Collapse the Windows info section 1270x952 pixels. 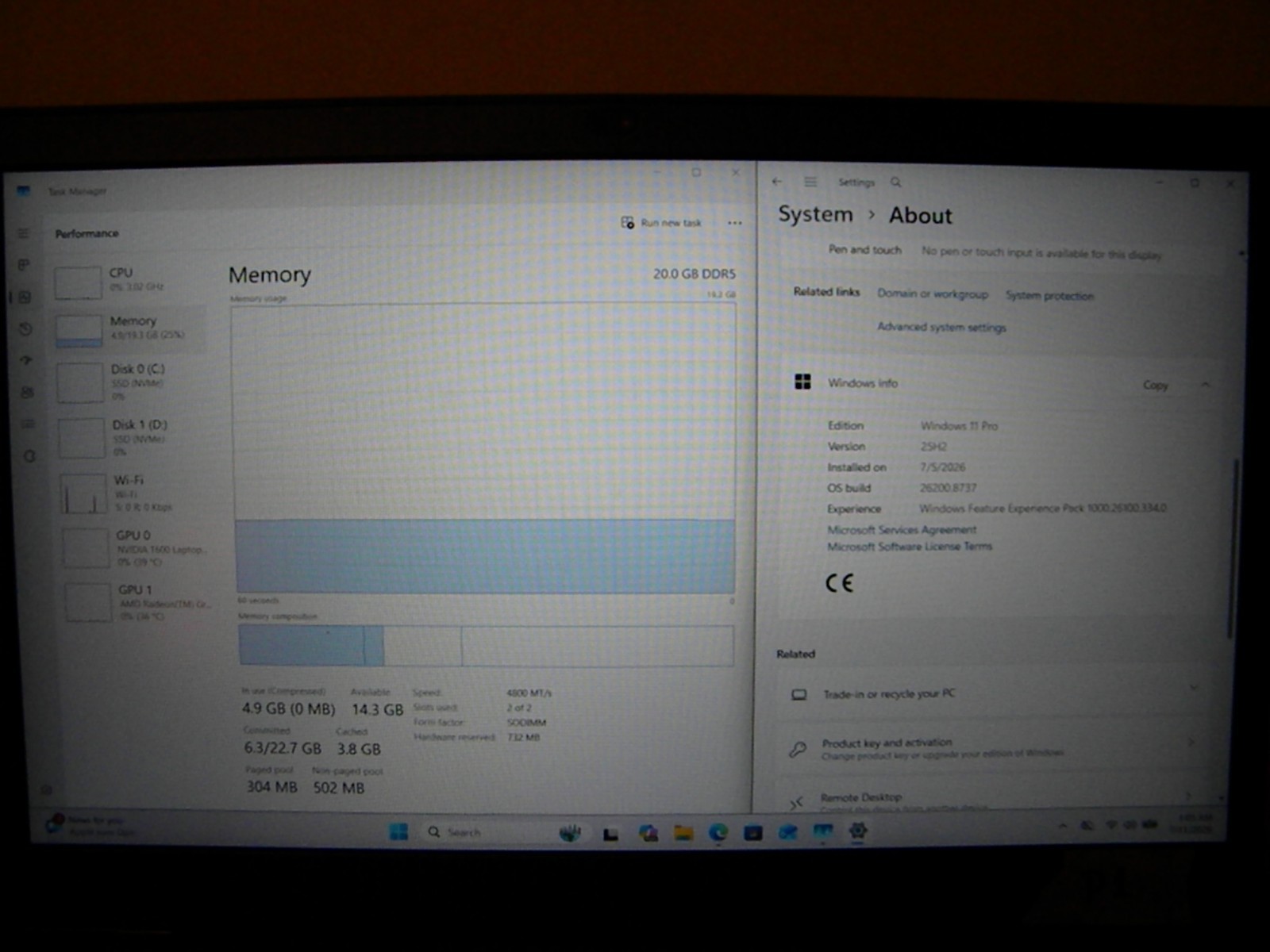coord(1205,385)
